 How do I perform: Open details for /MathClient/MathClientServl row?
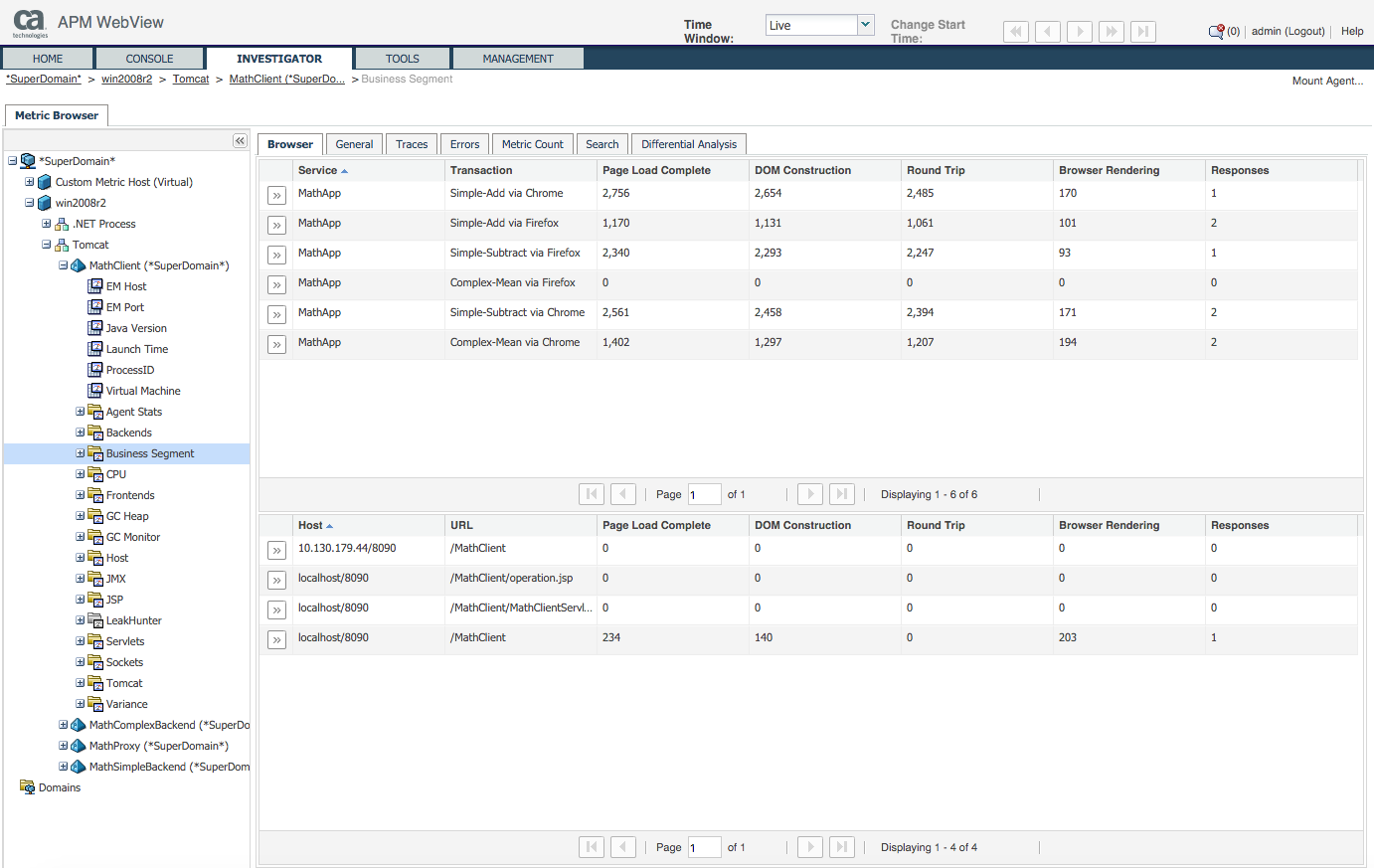tap(276, 610)
